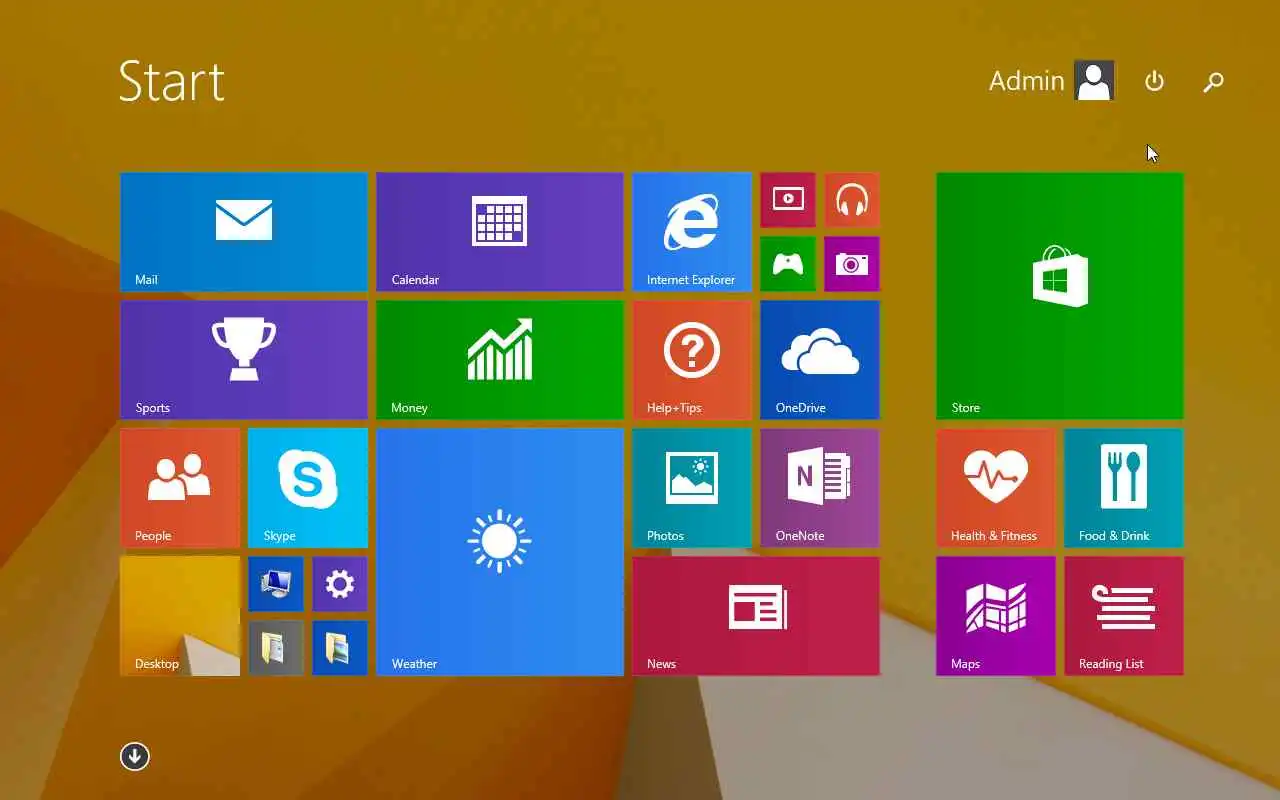Image resolution: width=1280 pixels, height=800 pixels.
Task: Launch the OneNote tile
Action: click(820, 488)
